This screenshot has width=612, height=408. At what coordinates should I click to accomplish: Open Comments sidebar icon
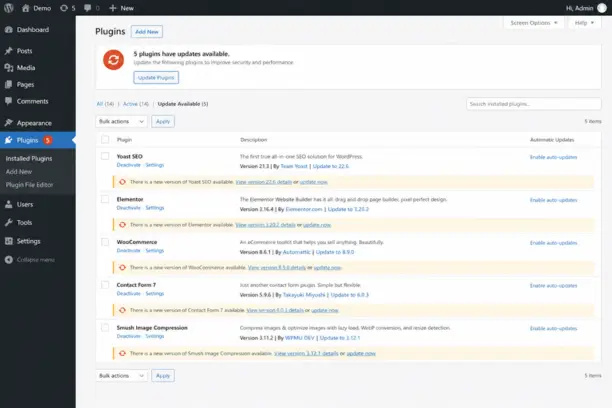tap(9, 101)
